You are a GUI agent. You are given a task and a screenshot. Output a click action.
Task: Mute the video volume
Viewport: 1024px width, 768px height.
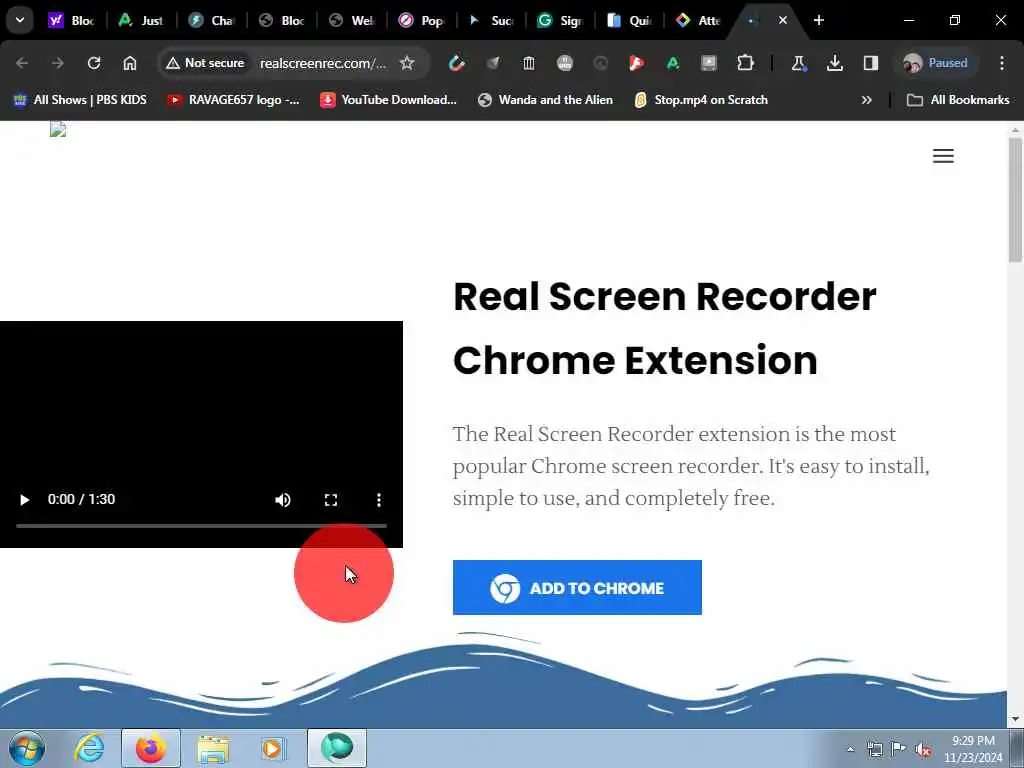point(283,500)
